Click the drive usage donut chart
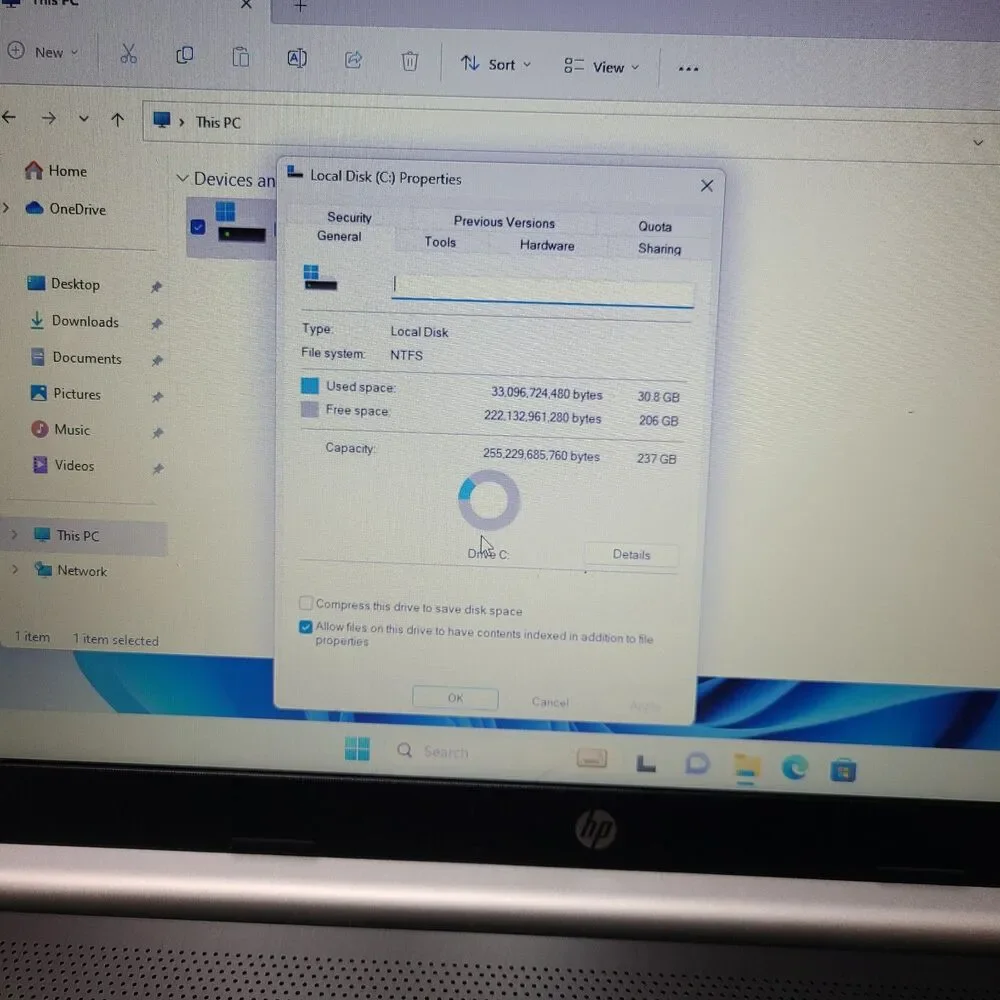The image size is (1000, 1000). [489, 501]
